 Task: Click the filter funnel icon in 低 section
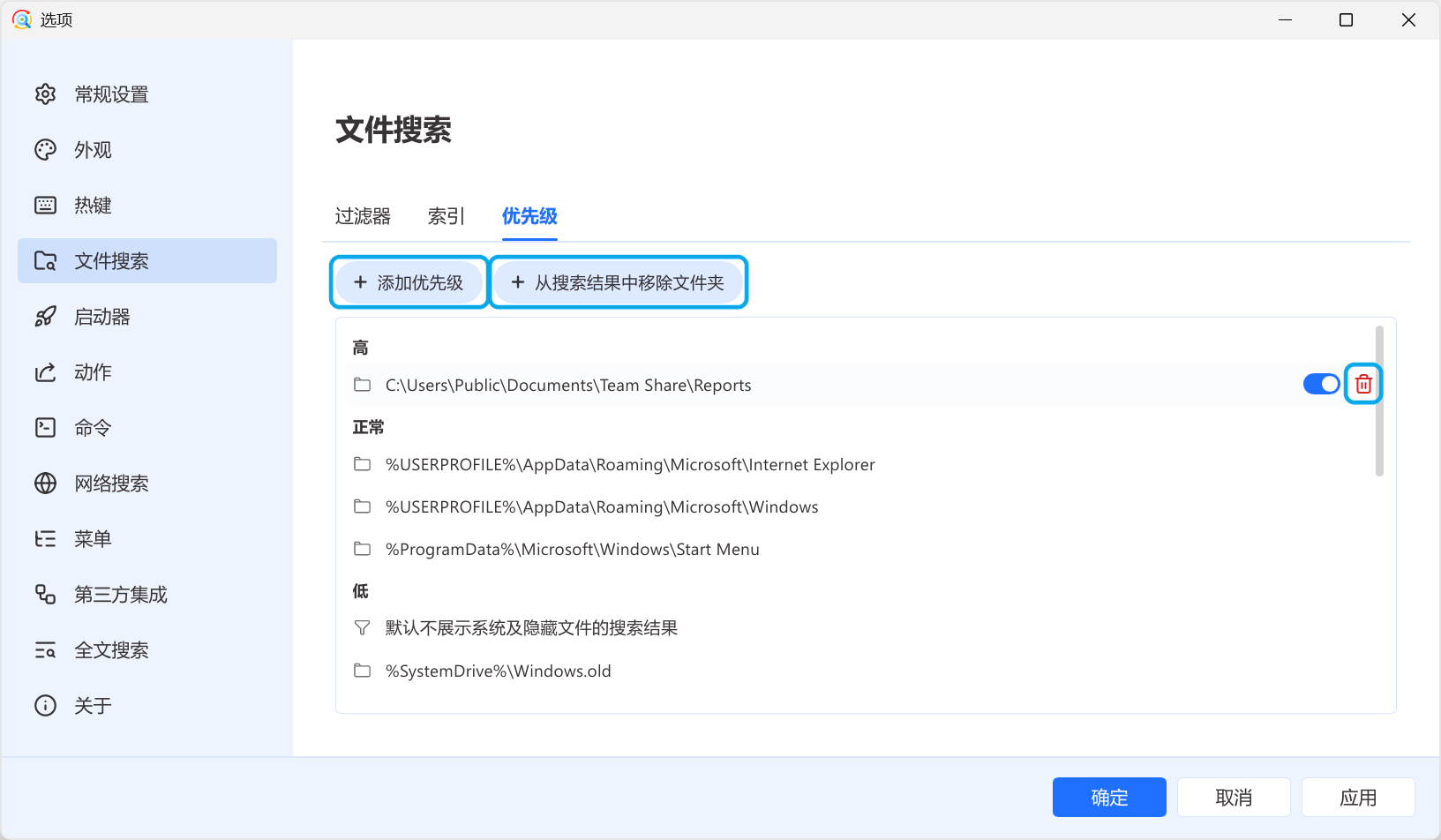coord(362,628)
